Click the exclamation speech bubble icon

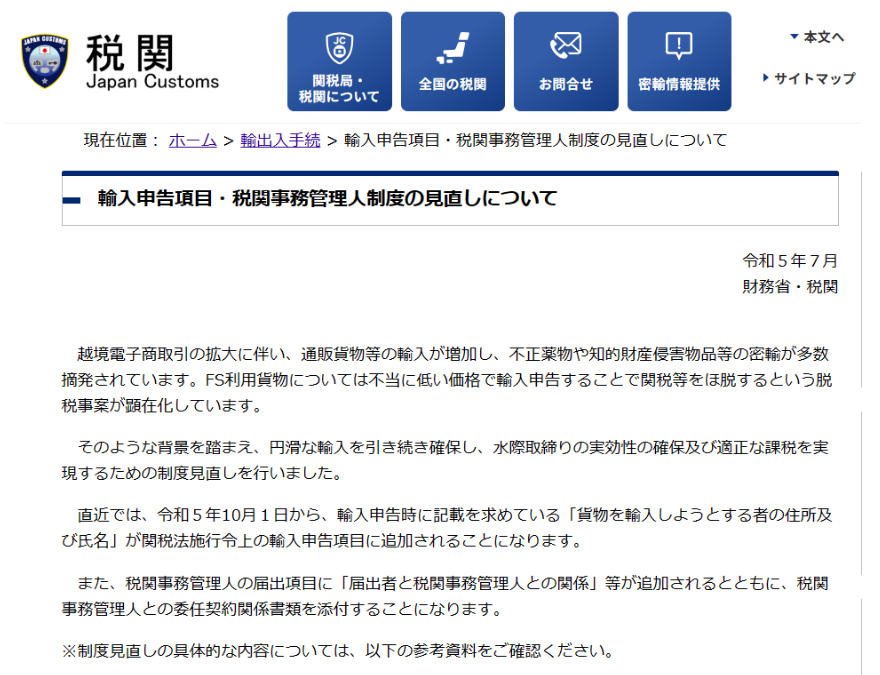(679, 46)
